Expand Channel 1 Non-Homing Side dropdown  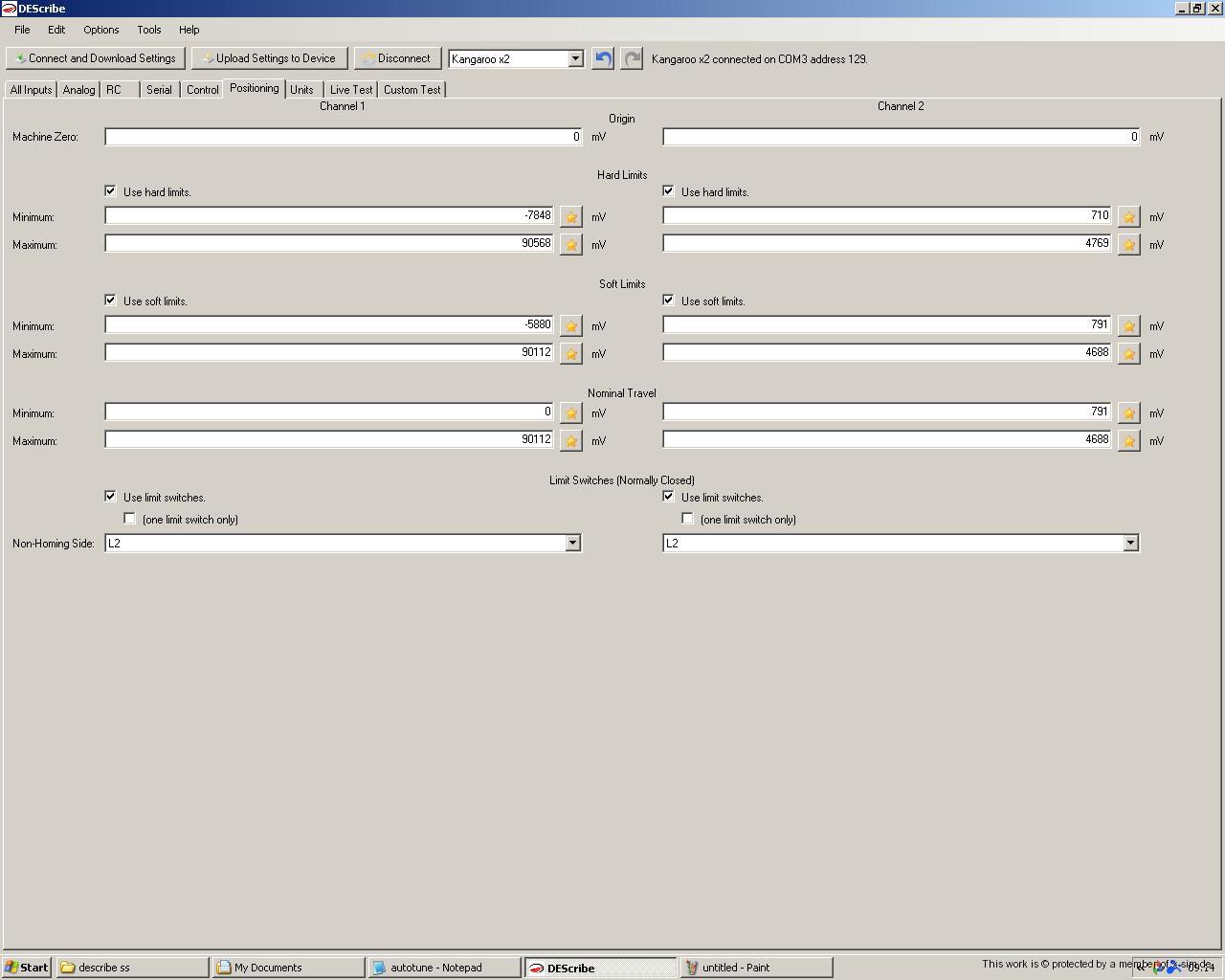click(x=572, y=543)
